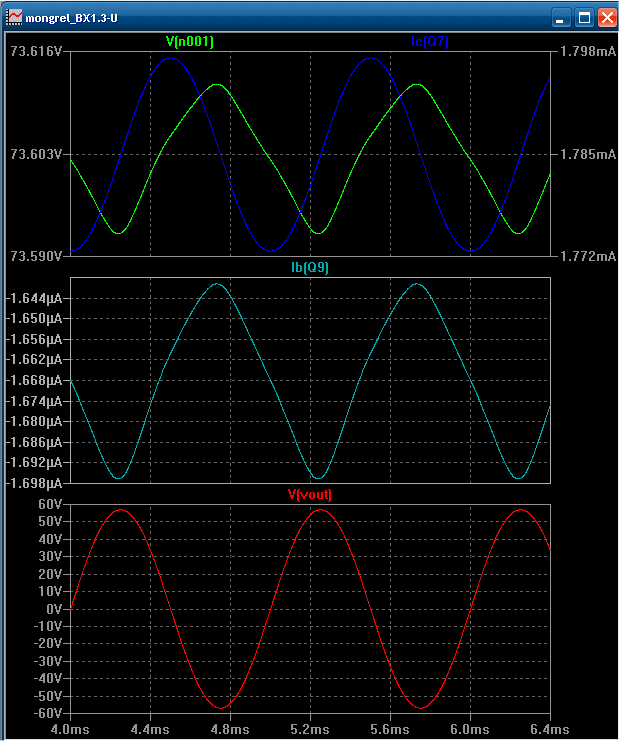Close the mongrel_BX1.3-U window

pyautogui.click(x=607, y=18)
